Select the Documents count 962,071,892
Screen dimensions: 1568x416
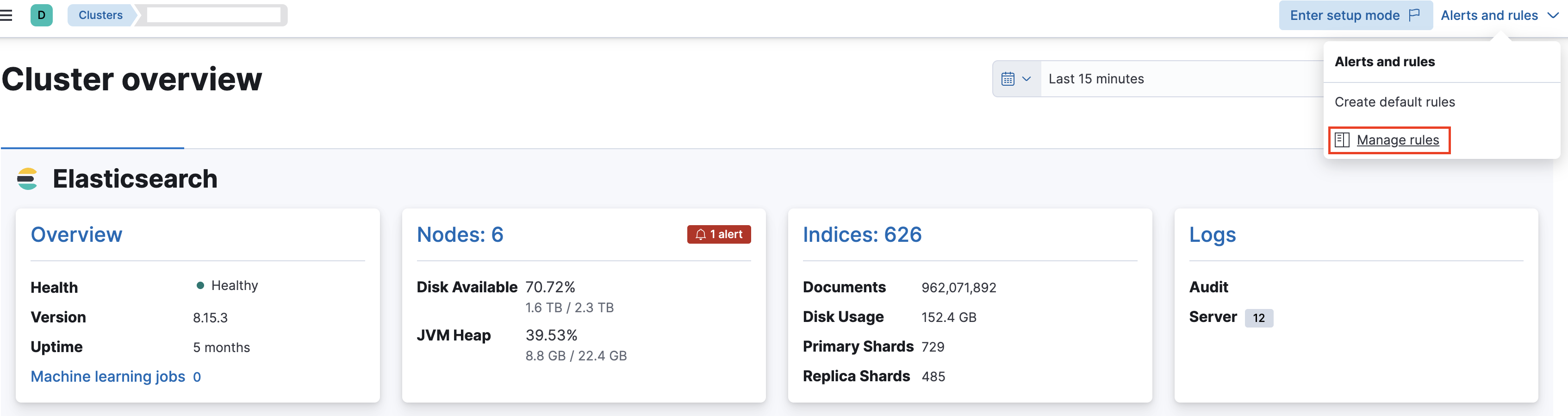coord(958,288)
